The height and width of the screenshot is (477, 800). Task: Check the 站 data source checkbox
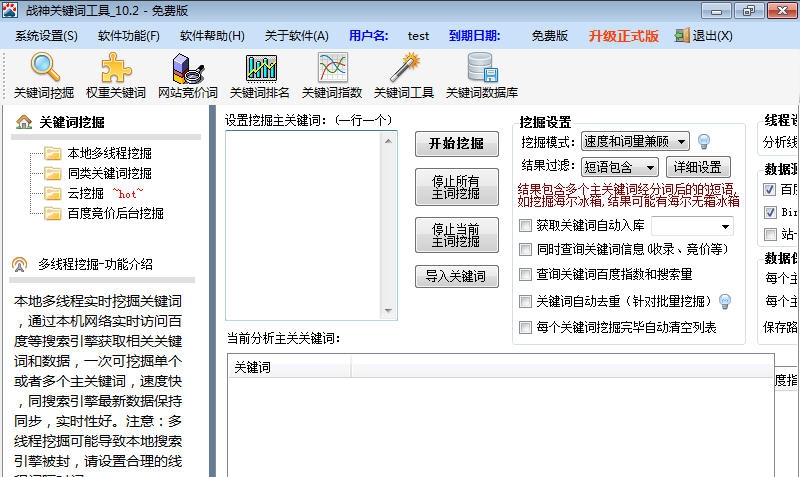click(769, 235)
